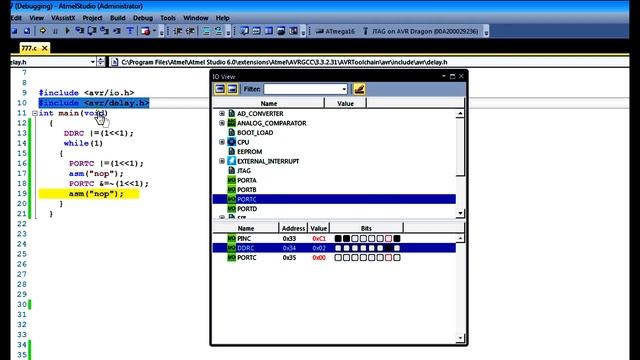Click the first view-mode icon in IO View

(x=220, y=89)
